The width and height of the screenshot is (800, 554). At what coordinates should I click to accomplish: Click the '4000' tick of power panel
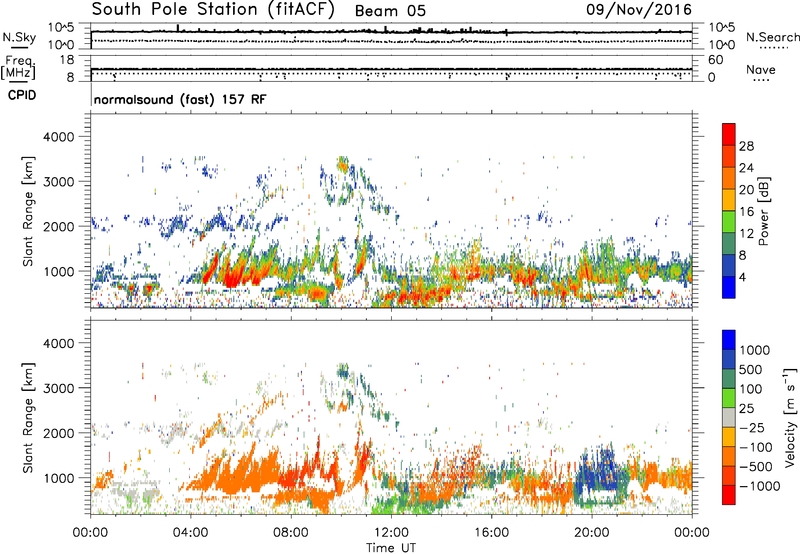[58, 137]
